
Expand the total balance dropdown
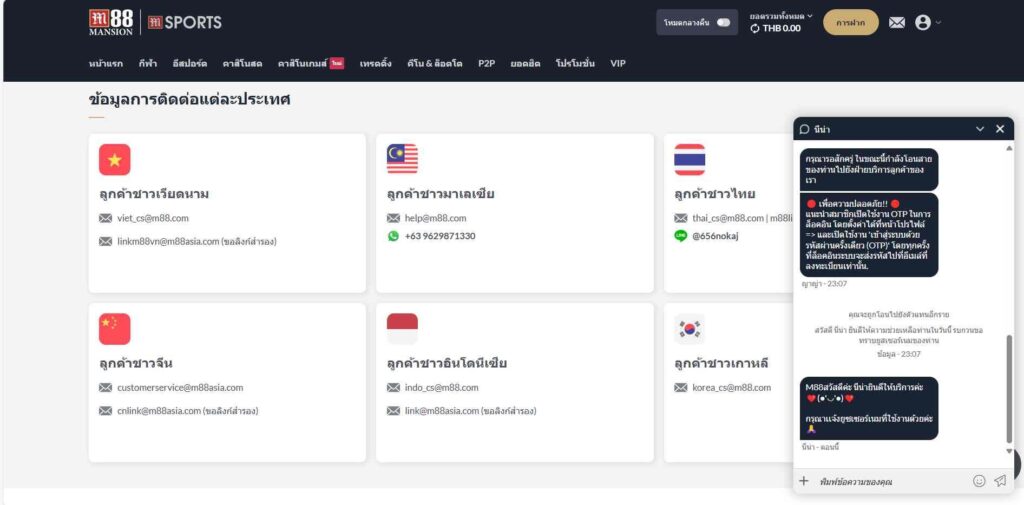click(x=781, y=16)
